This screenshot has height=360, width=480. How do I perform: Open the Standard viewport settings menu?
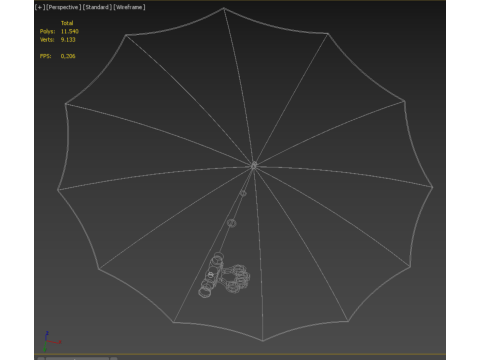97,7
